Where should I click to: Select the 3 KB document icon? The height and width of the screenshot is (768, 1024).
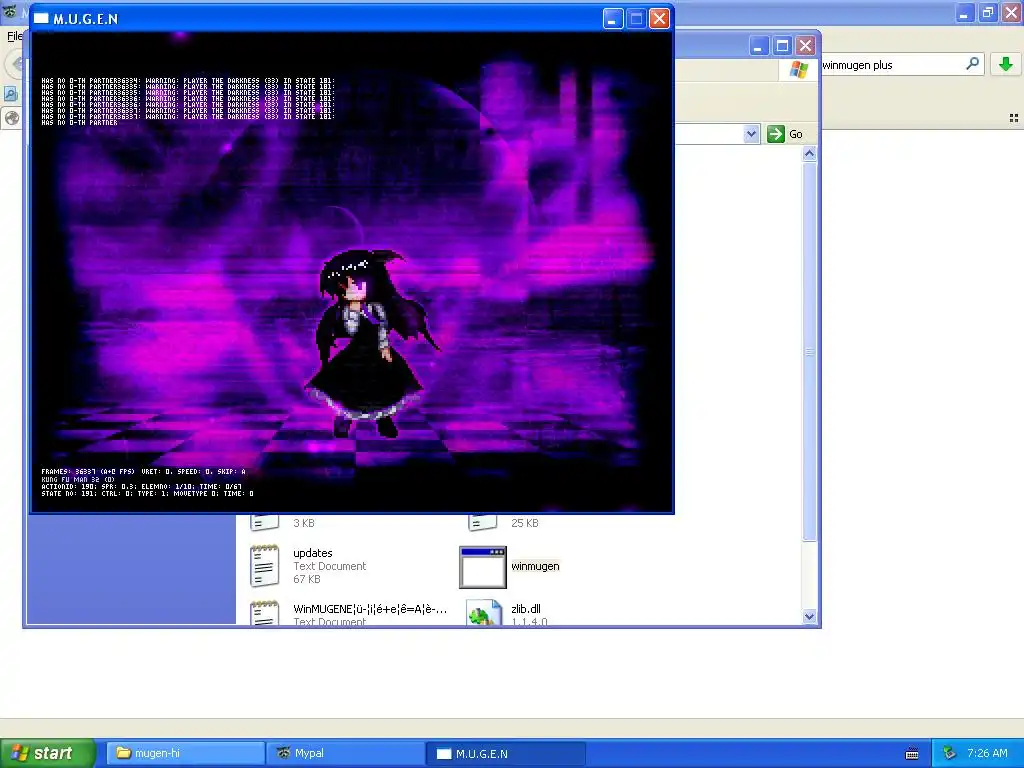tap(264, 522)
